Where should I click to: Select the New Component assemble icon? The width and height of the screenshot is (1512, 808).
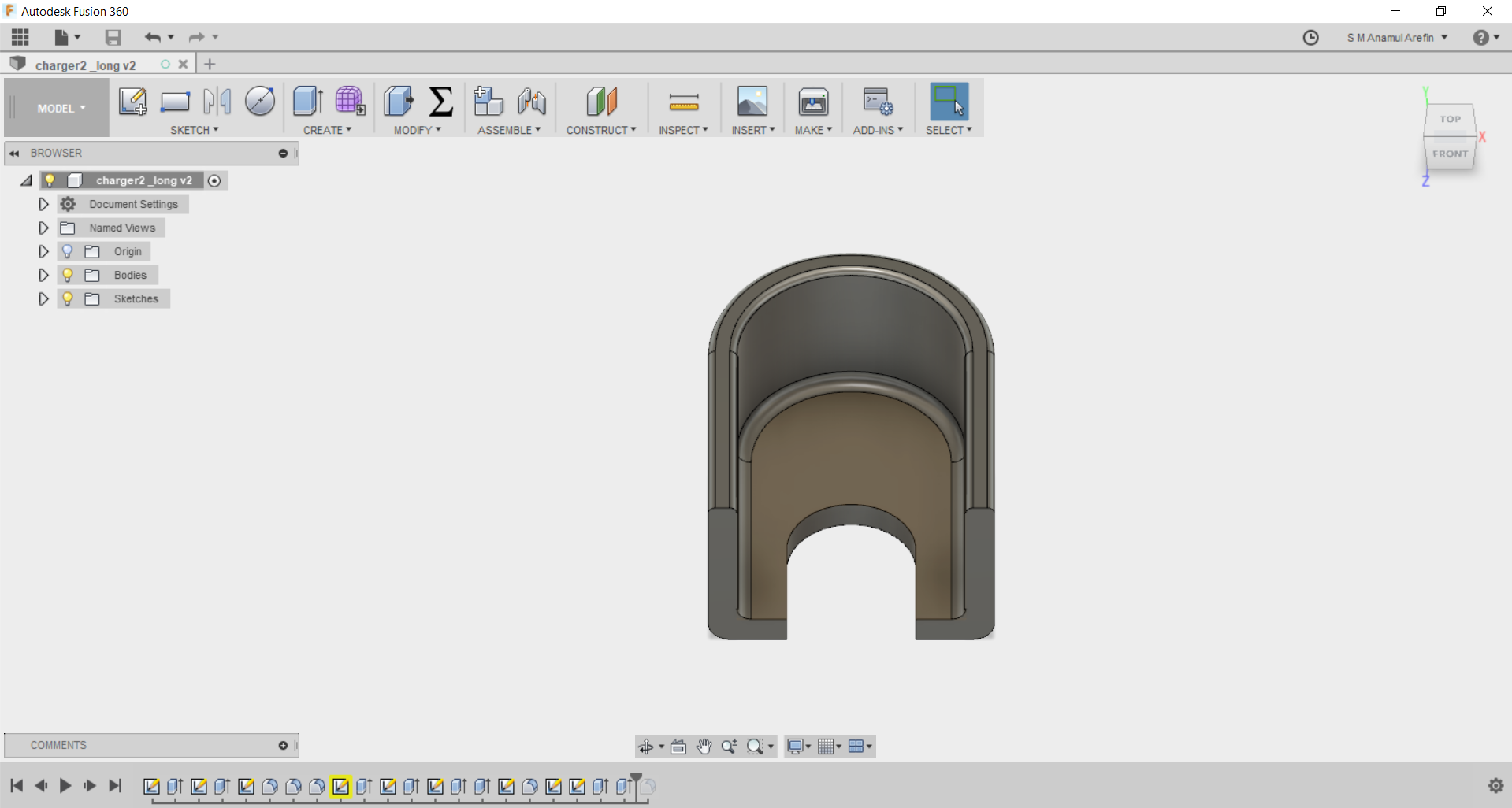(489, 102)
